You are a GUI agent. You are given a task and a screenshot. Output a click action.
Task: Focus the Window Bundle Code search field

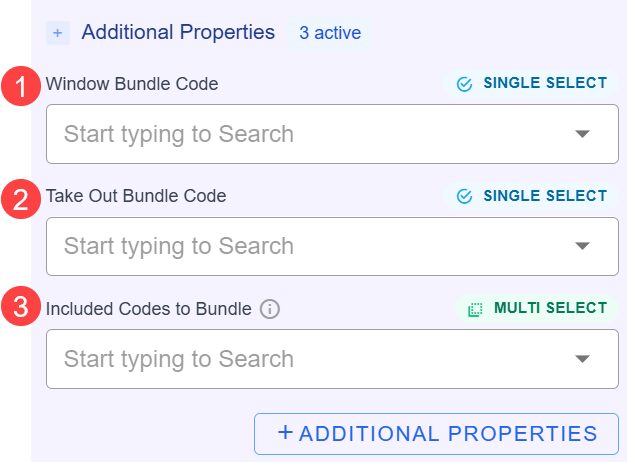[x=300, y=134]
